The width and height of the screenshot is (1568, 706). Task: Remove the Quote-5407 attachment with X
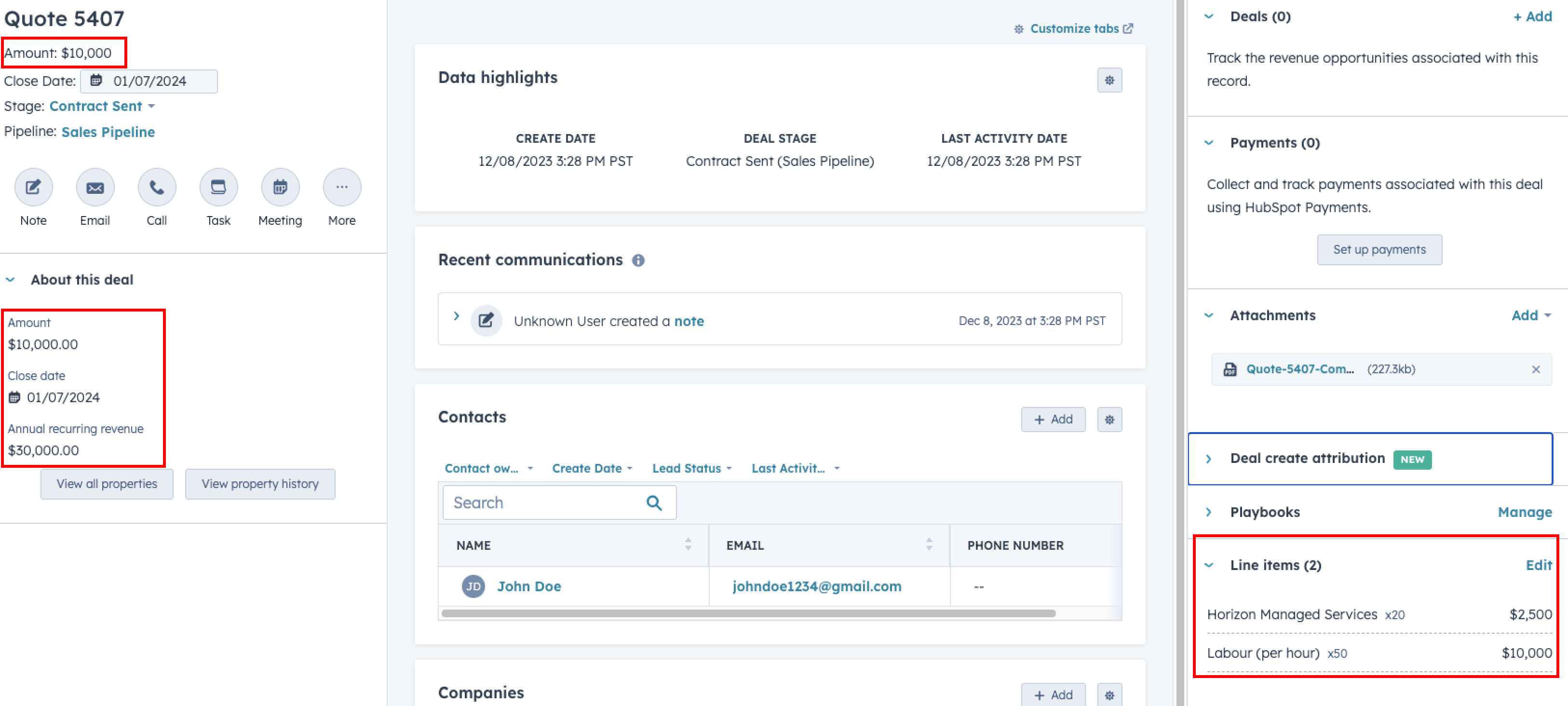tap(1535, 369)
